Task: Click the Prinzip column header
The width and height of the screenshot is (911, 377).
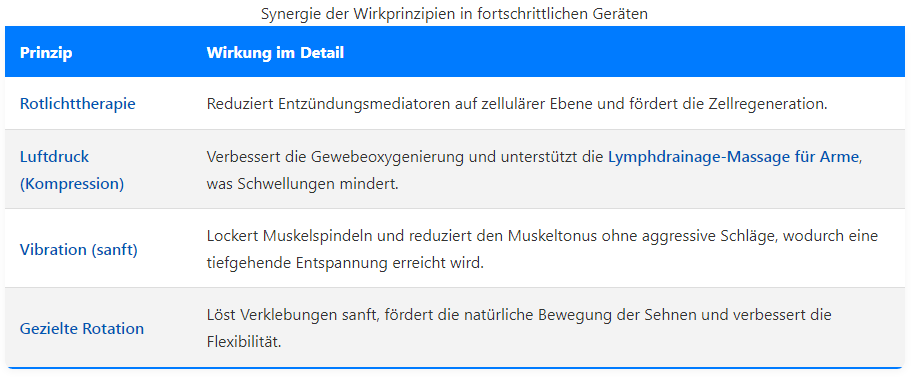Action: (46, 53)
